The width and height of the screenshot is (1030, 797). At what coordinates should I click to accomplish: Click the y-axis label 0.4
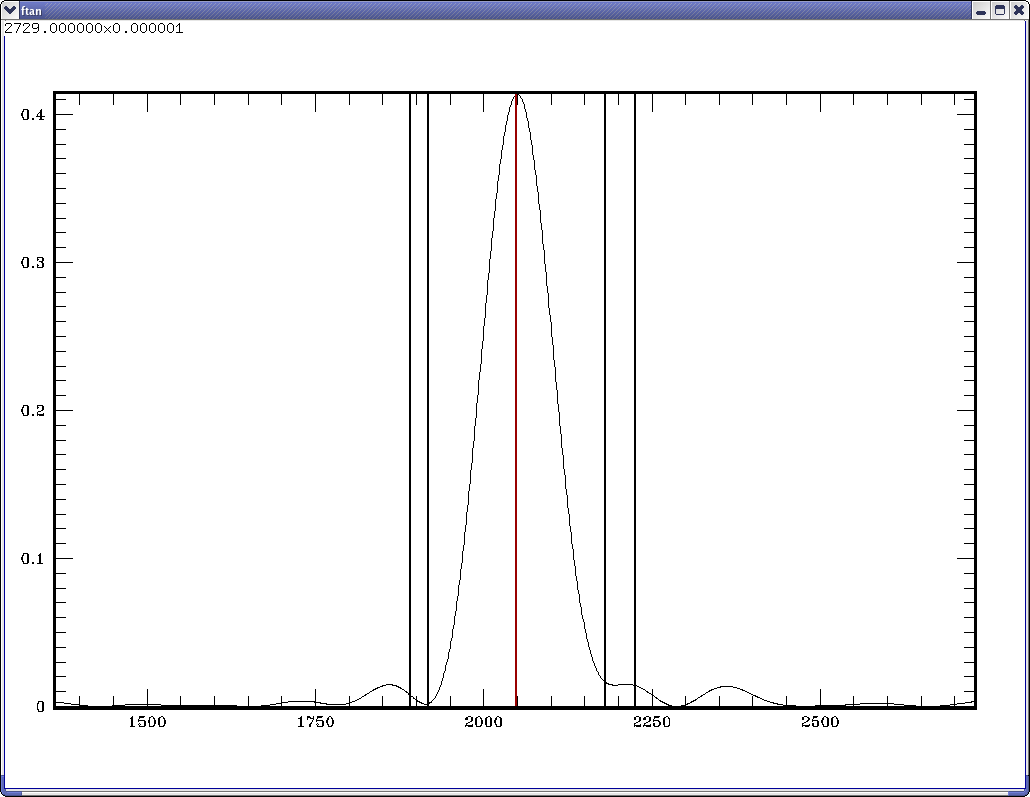pos(33,115)
